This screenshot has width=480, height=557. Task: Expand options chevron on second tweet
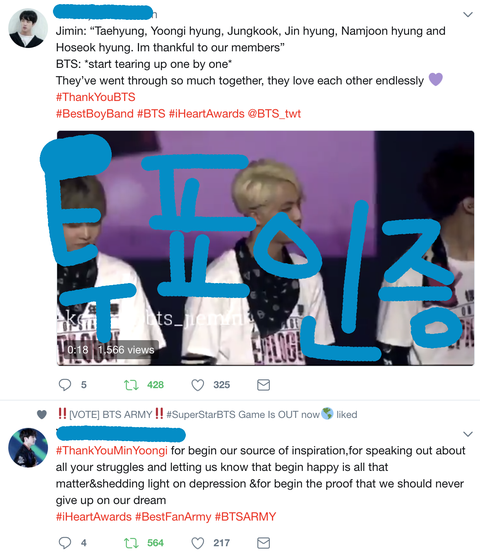tap(468, 434)
